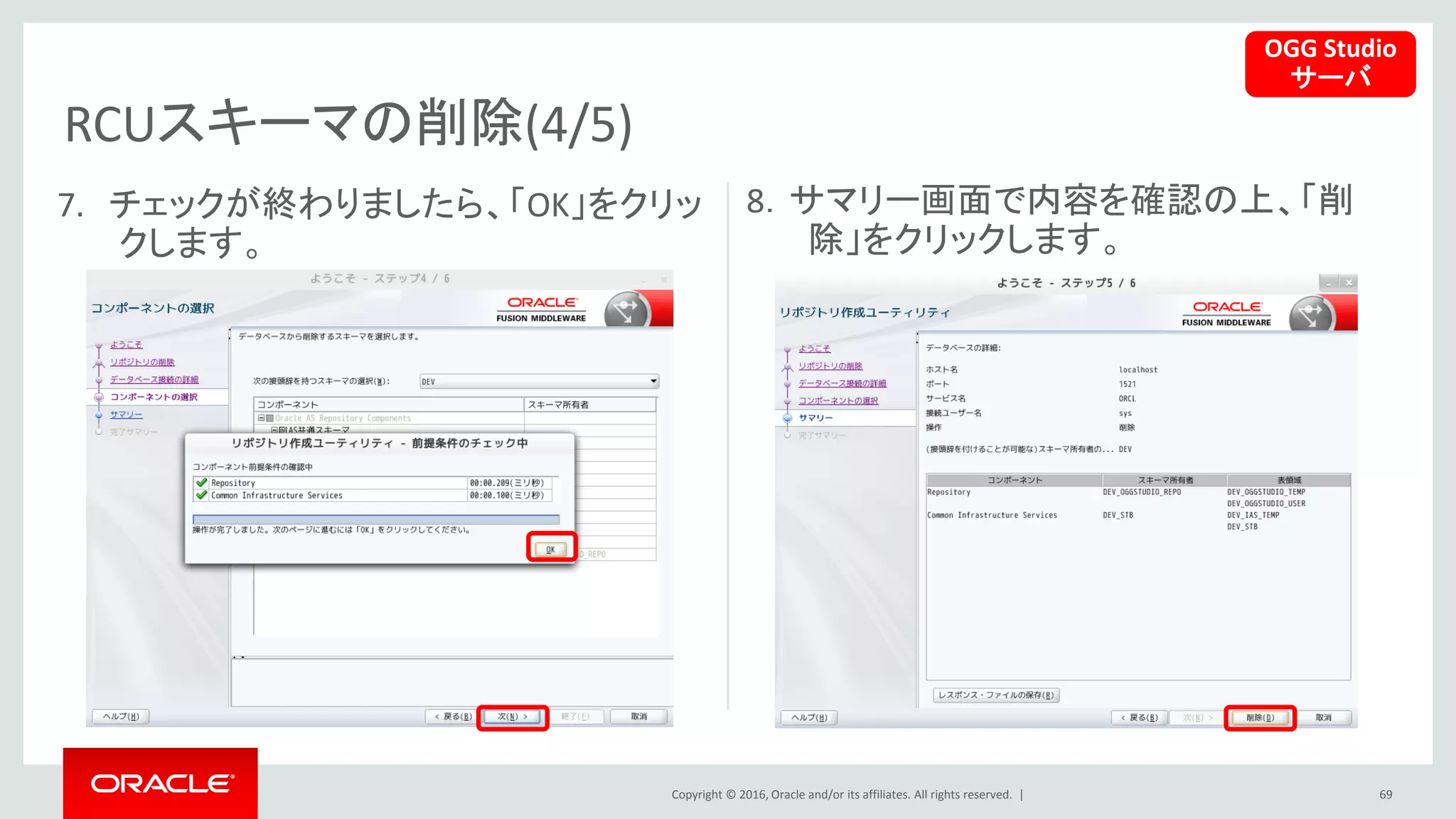Screen dimensions: 1456x819
Task: Click greyed 終了(F) button in step 4 window
Action: click(575, 717)
